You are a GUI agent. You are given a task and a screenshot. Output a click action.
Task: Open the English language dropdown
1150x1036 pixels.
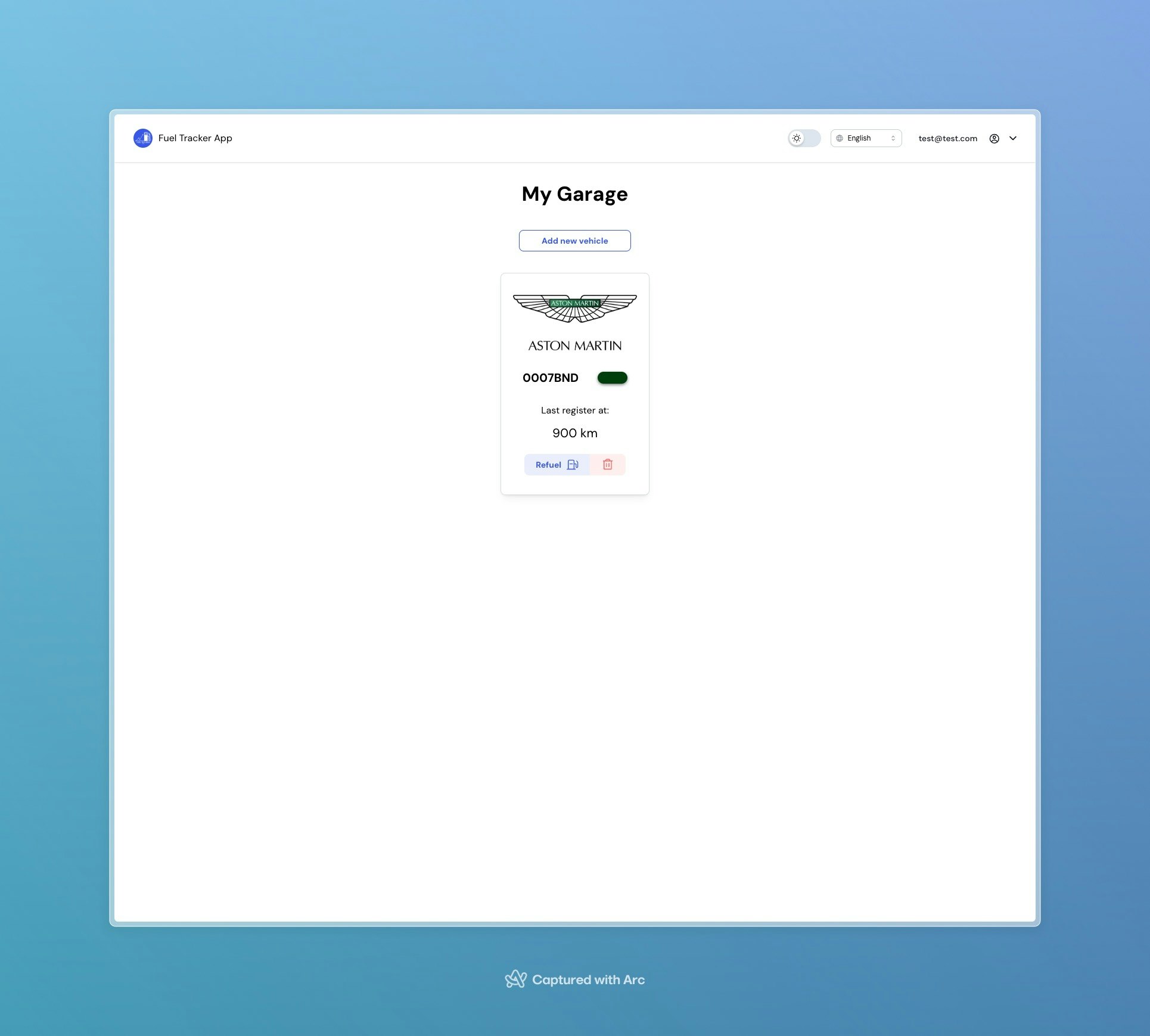(x=866, y=138)
